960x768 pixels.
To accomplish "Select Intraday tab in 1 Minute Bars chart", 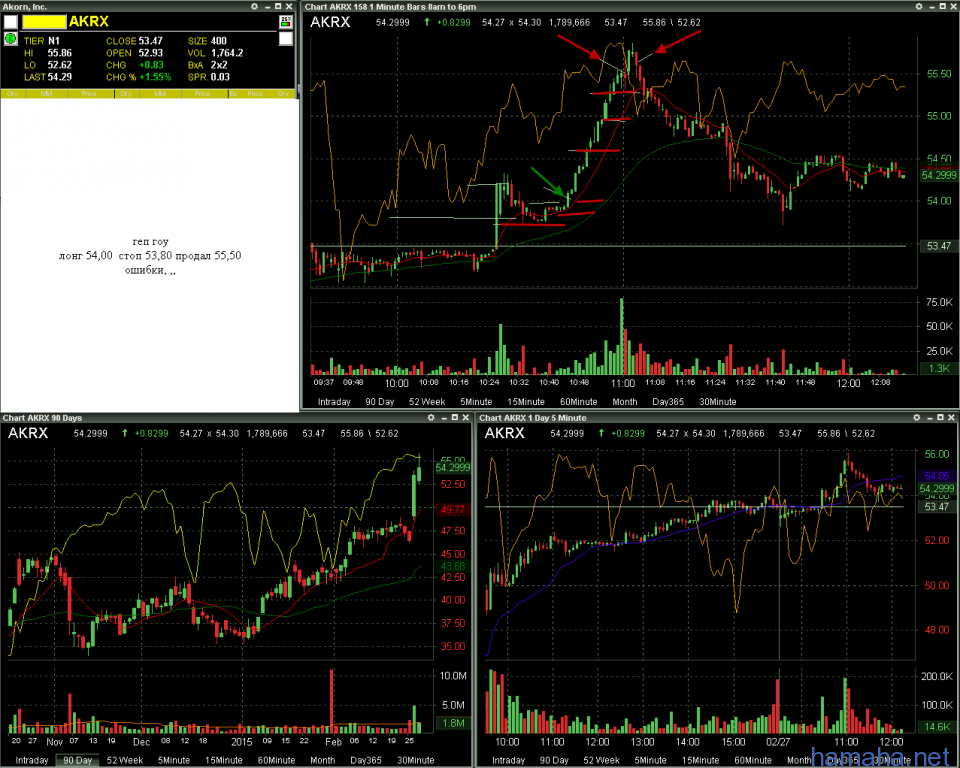I will tap(334, 402).
